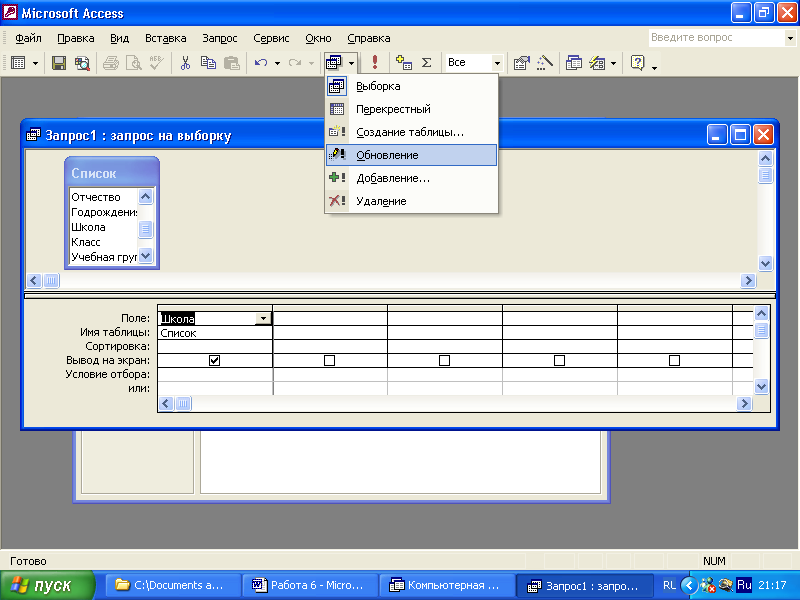
Task: Click the Database Window icon
Action: pyautogui.click(x=574, y=63)
